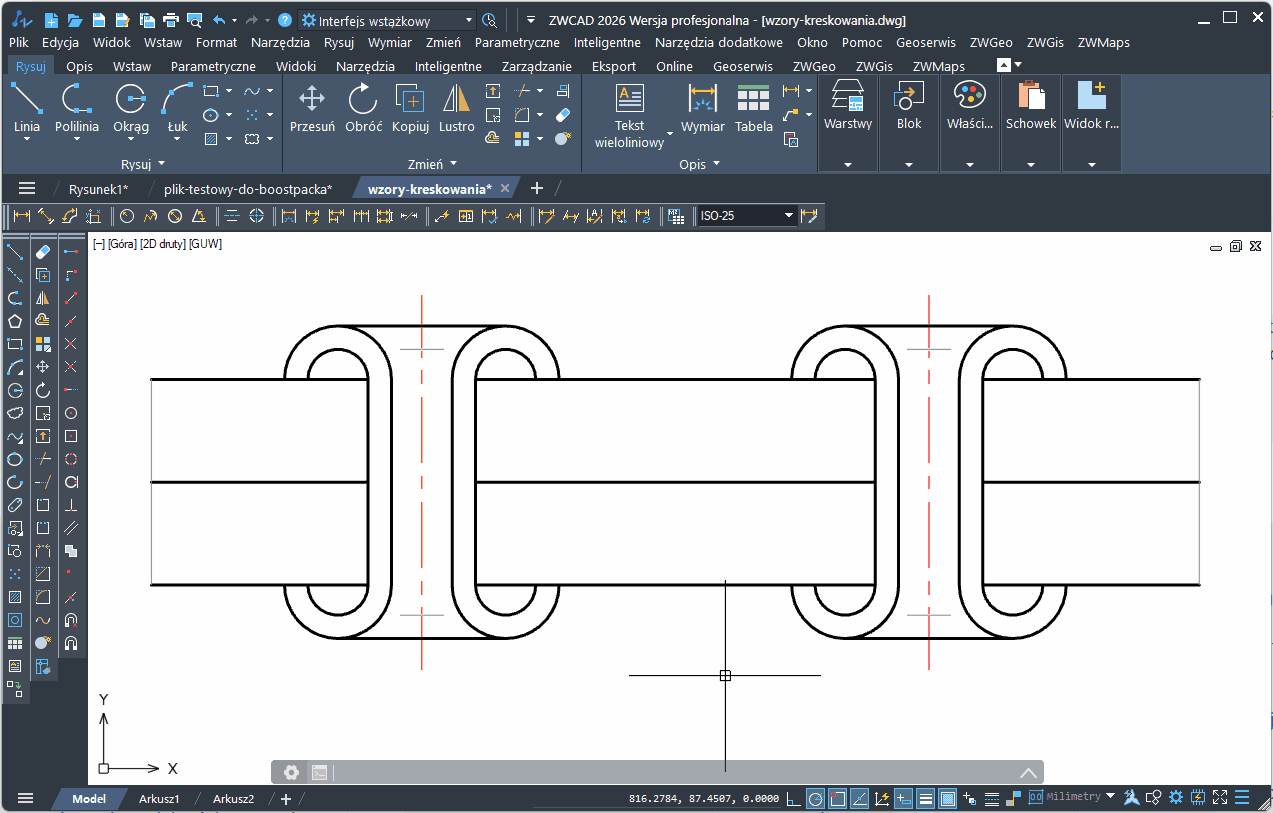This screenshot has width=1273, height=813.
Task: Toggle lineweight display in the status bar
Action: coord(926,798)
